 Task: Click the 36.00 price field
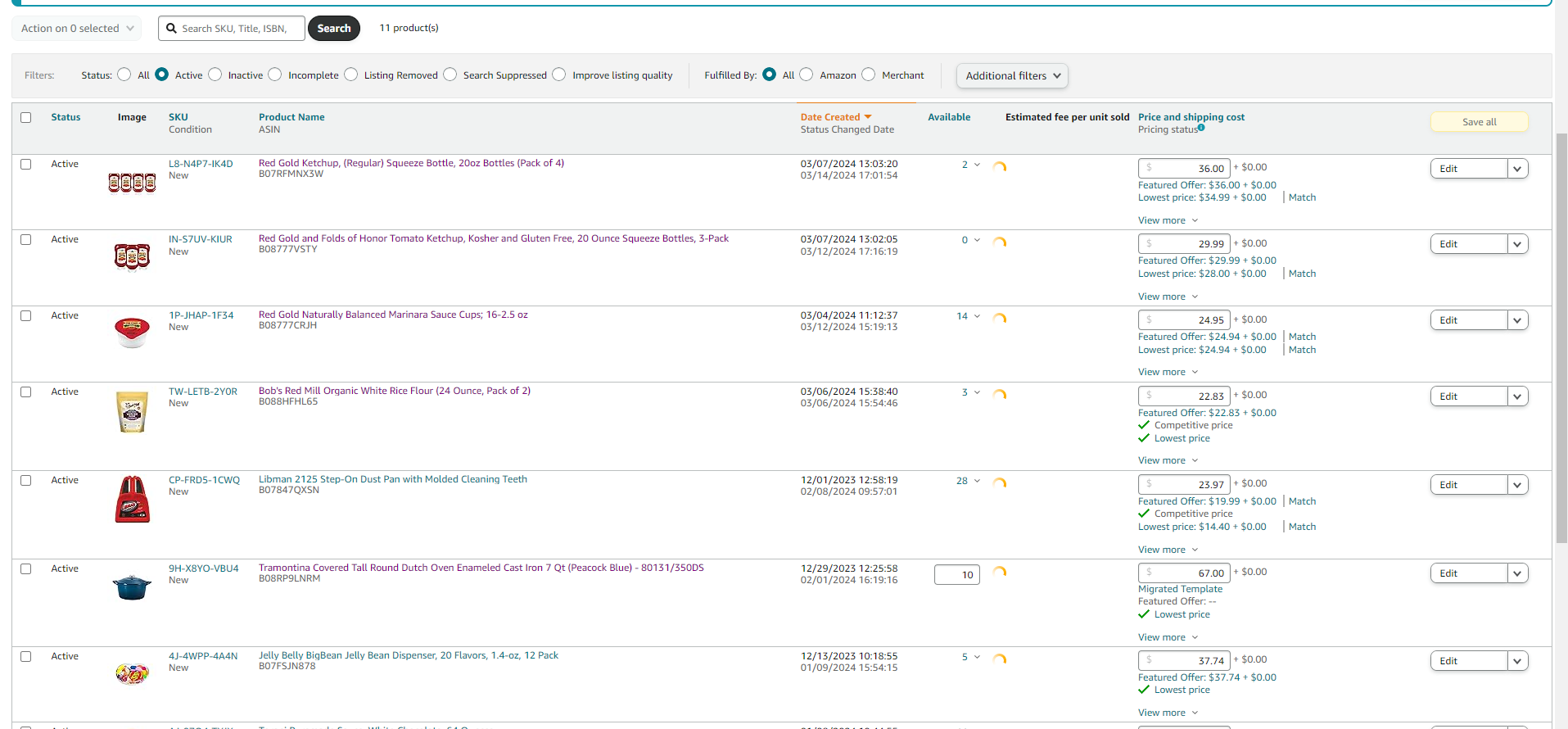[x=1184, y=169]
